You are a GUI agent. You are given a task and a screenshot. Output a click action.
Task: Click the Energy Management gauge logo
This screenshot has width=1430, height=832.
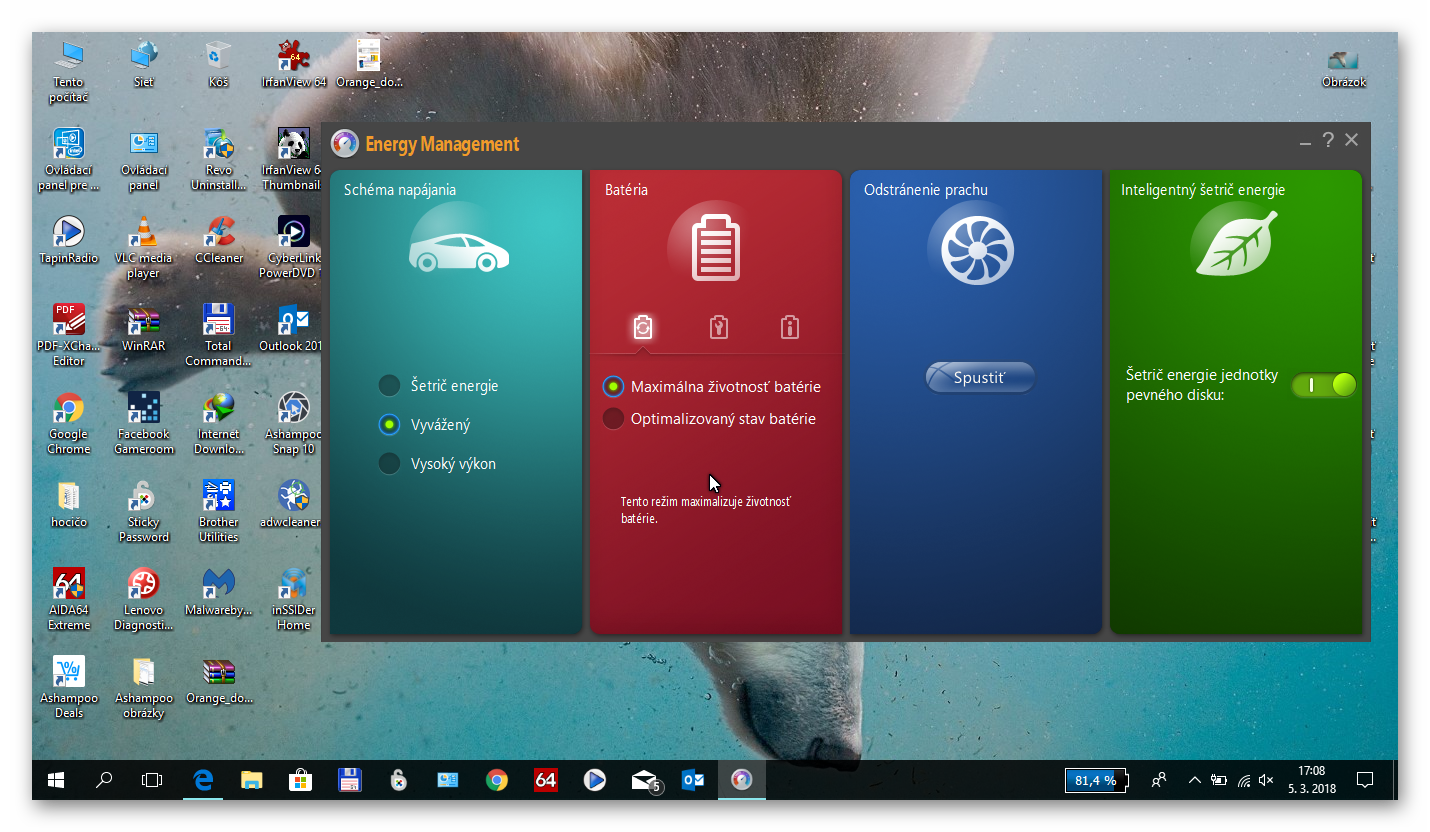344,144
